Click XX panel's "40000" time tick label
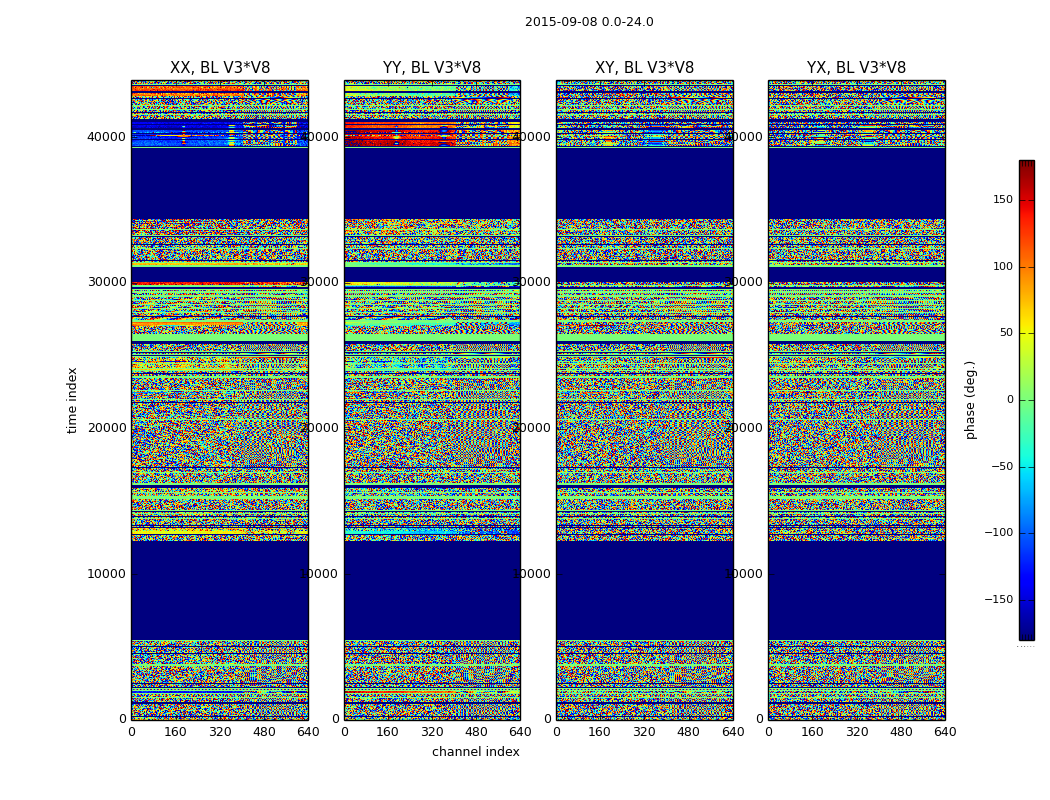 coord(107,137)
